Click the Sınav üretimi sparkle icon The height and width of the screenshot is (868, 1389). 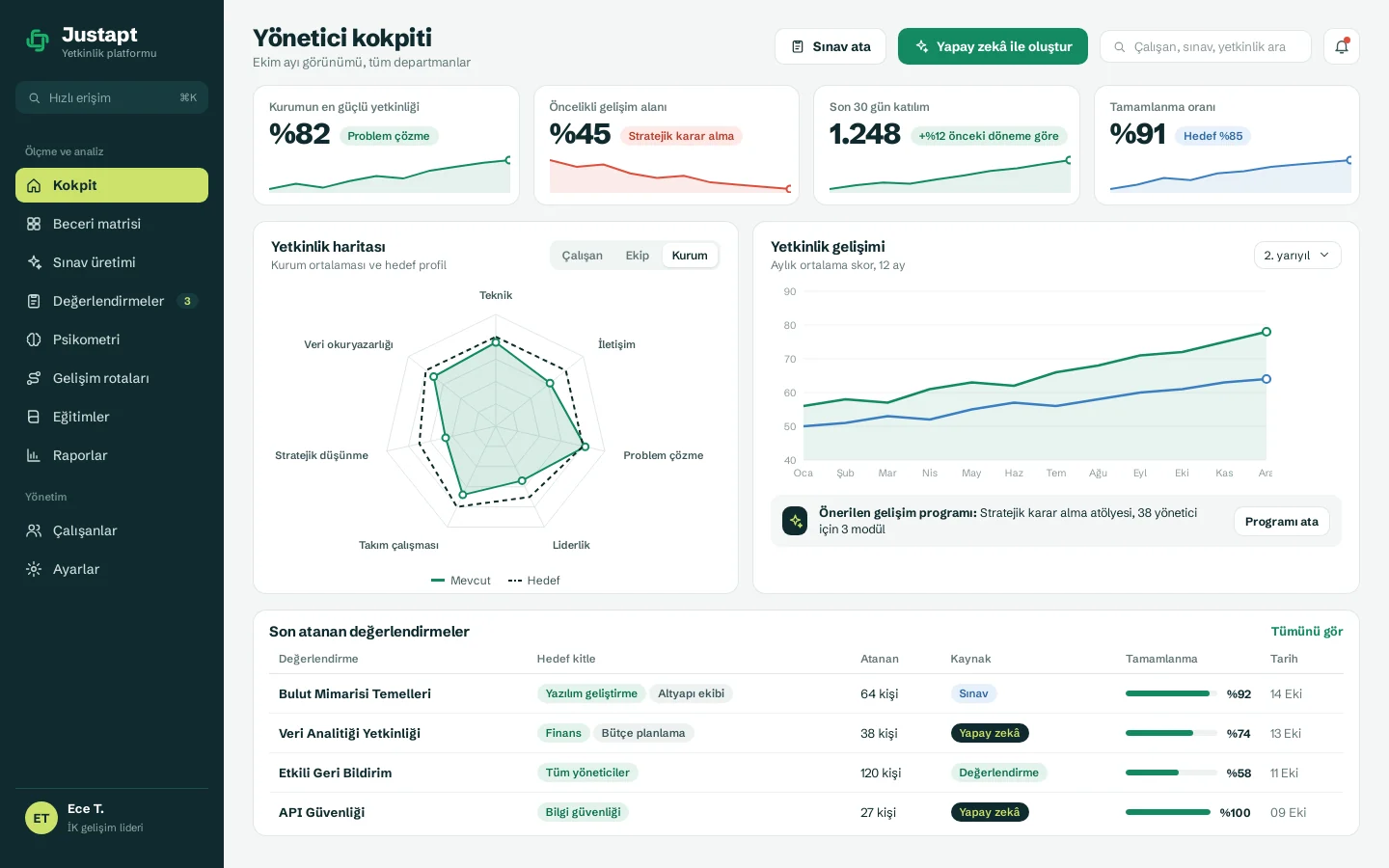(x=34, y=262)
